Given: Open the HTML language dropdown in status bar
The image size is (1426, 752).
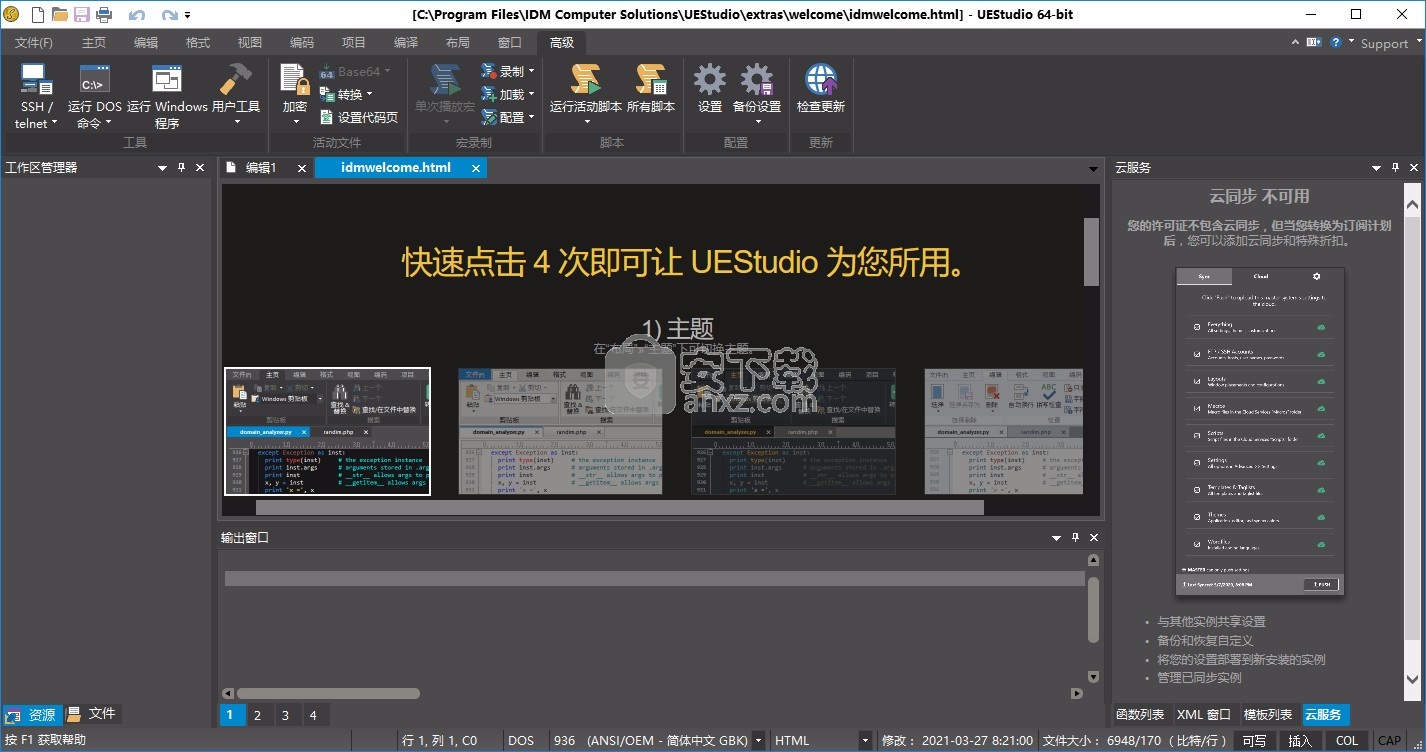Looking at the screenshot, I should pos(867,741).
